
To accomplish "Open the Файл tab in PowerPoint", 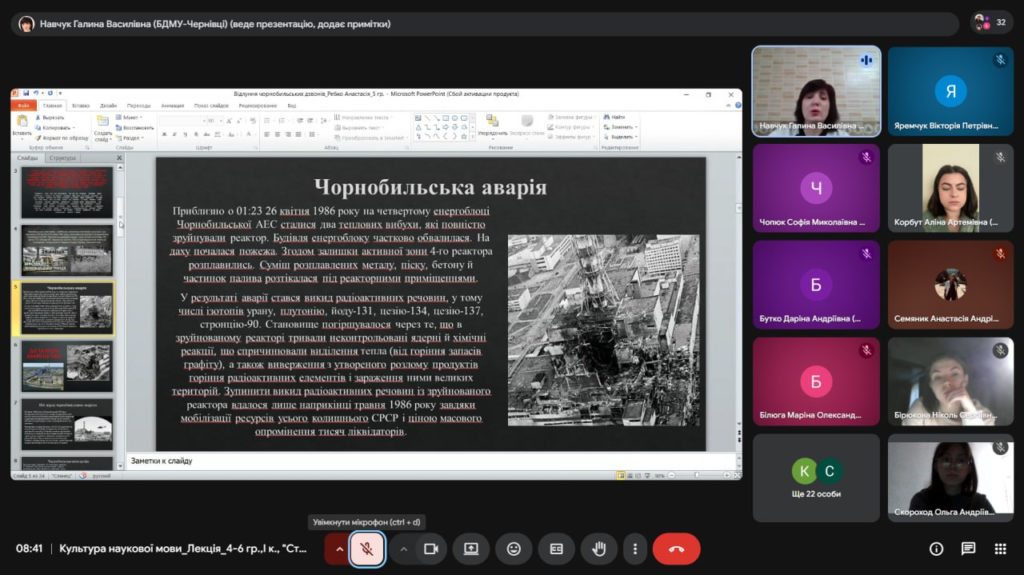I will click(24, 105).
